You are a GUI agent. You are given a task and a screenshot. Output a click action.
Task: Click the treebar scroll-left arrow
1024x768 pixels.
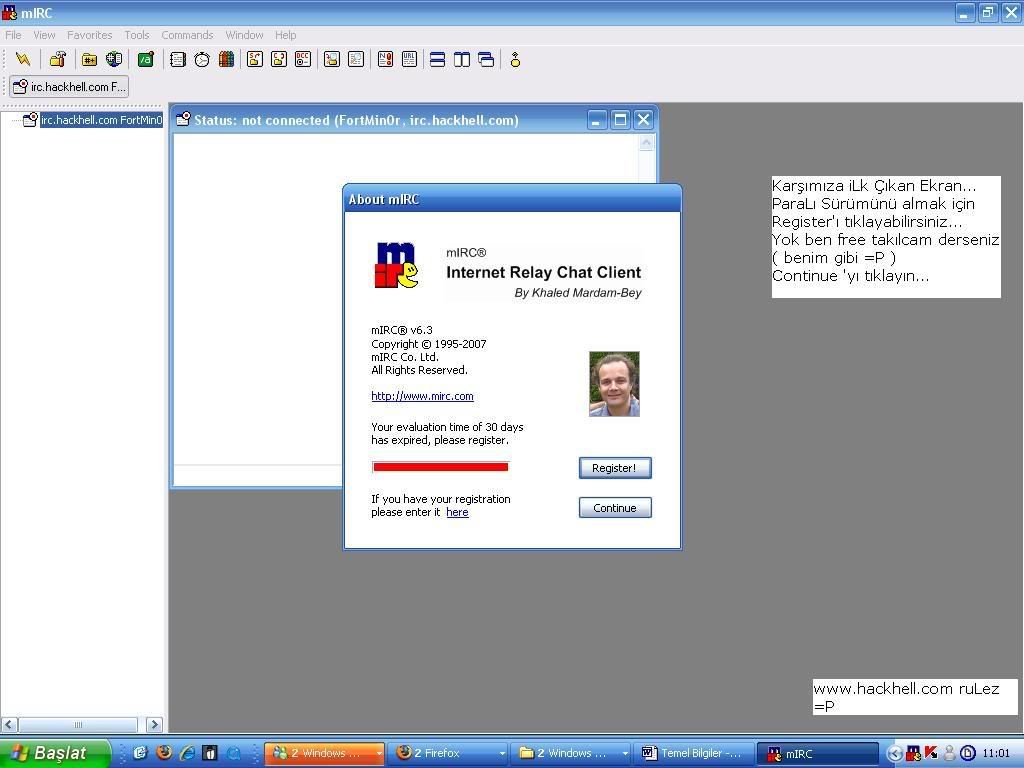pos(9,724)
